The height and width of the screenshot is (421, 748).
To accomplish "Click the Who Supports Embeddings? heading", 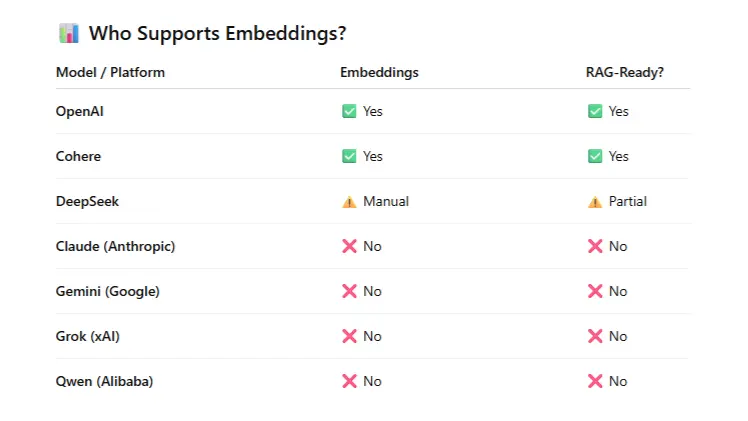I will 217,33.
